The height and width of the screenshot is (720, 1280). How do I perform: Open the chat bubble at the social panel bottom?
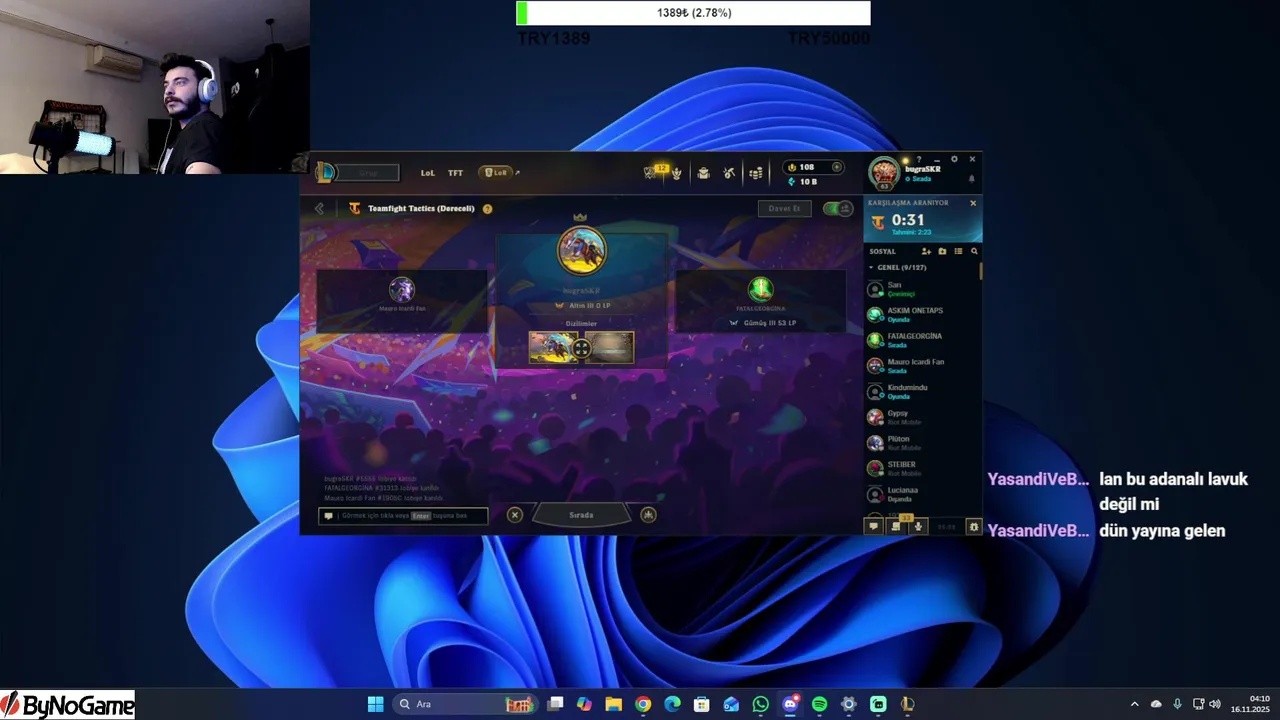point(874,526)
